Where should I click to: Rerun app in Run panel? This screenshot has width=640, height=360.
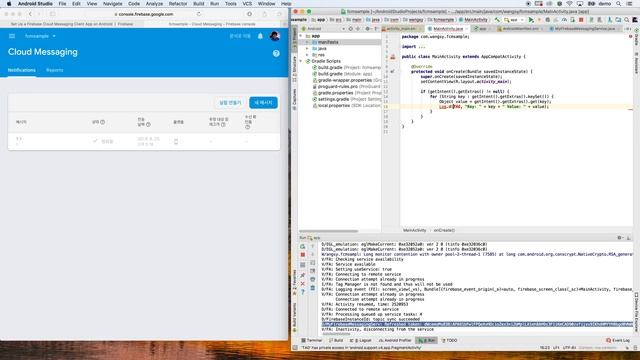click(x=302, y=247)
